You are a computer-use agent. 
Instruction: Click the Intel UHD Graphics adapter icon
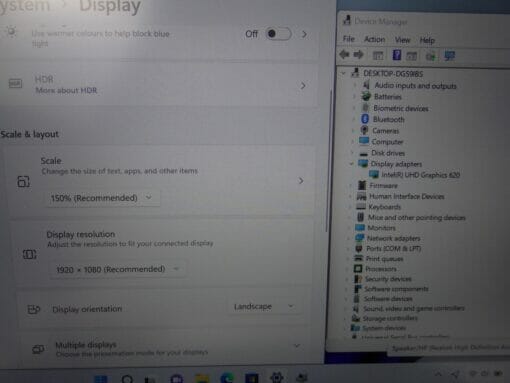pyautogui.click(x=374, y=174)
